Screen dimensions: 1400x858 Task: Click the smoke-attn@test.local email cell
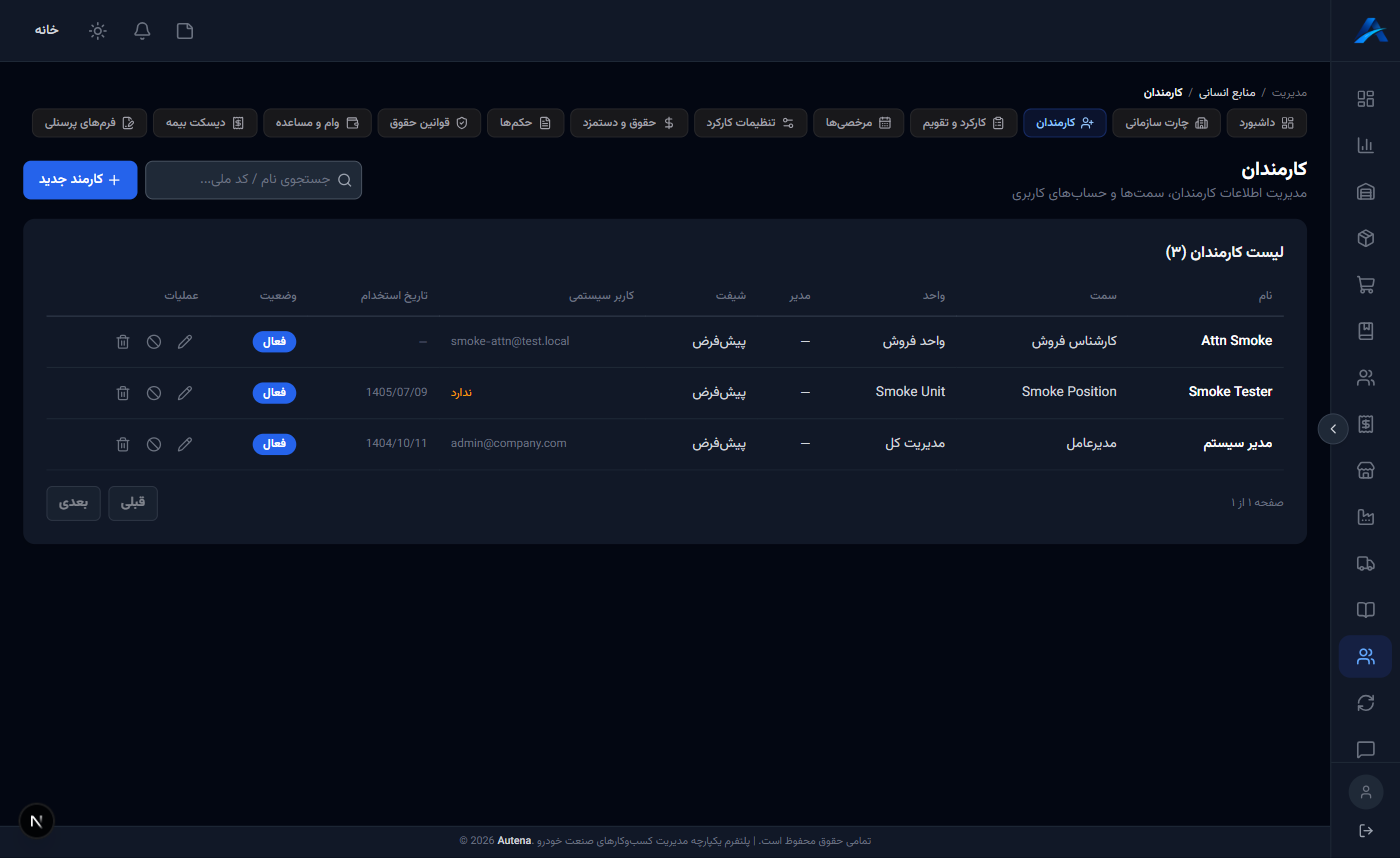510,341
